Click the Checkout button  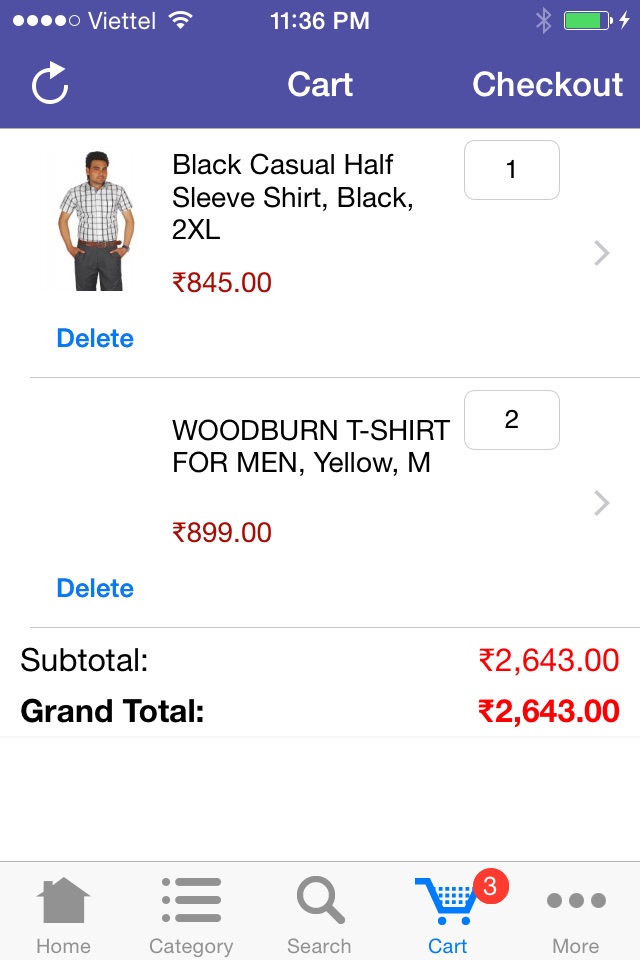[548, 84]
